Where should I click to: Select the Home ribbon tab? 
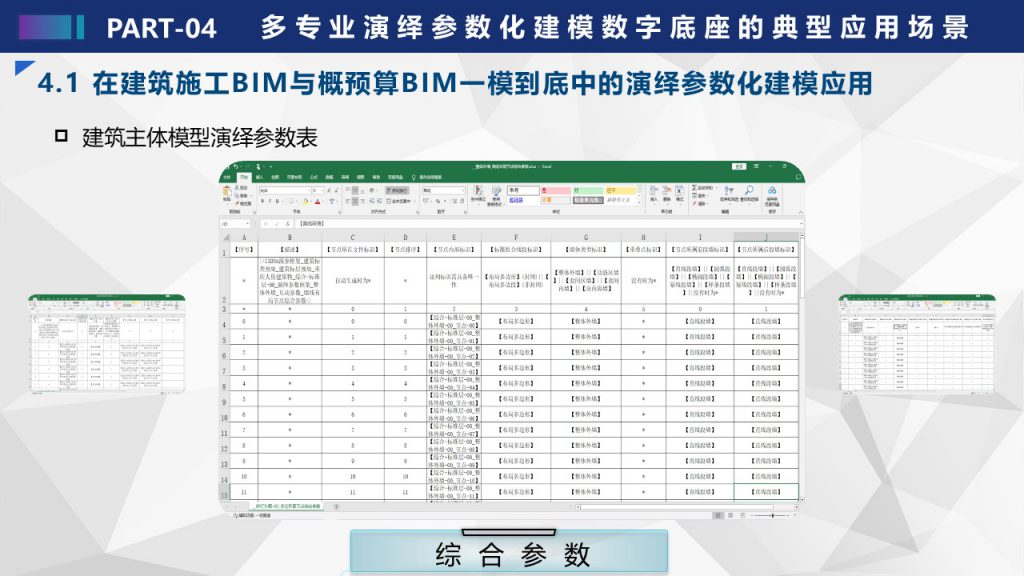tap(243, 177)
